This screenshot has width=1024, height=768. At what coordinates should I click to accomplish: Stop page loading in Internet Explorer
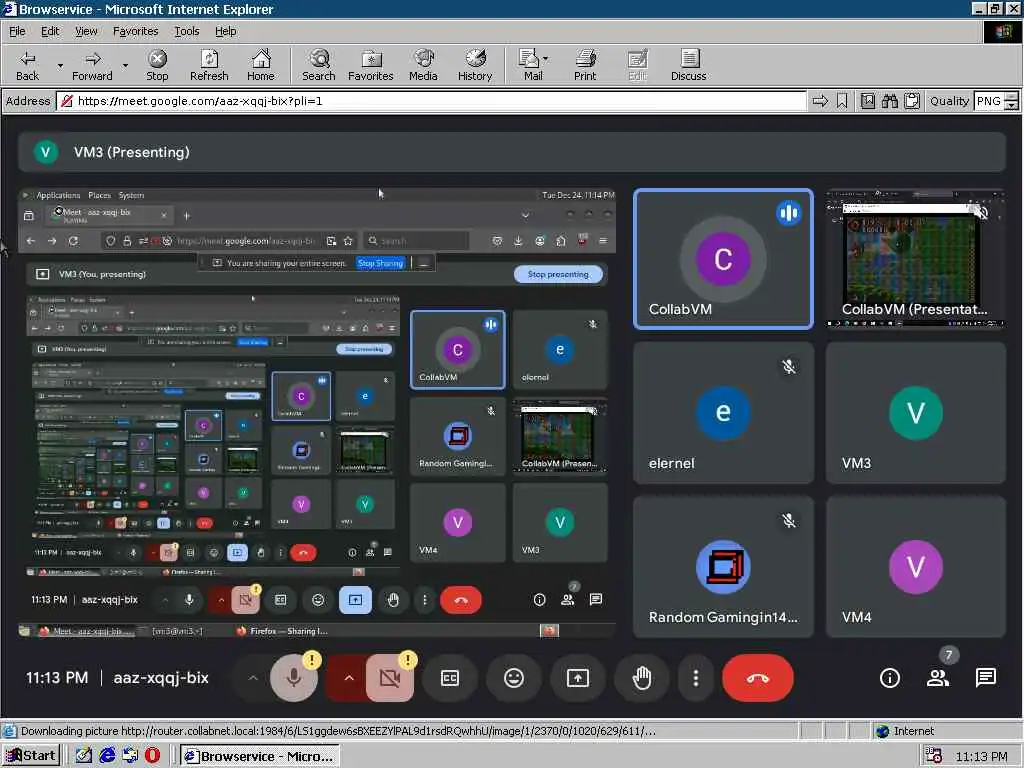(x=157, y=65)
